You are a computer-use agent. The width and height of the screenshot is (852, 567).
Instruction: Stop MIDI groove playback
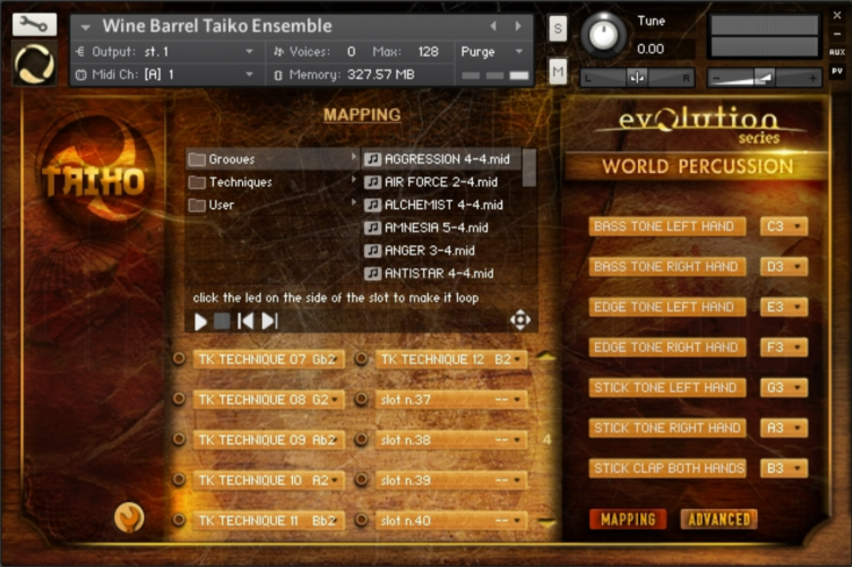point(222,321)
